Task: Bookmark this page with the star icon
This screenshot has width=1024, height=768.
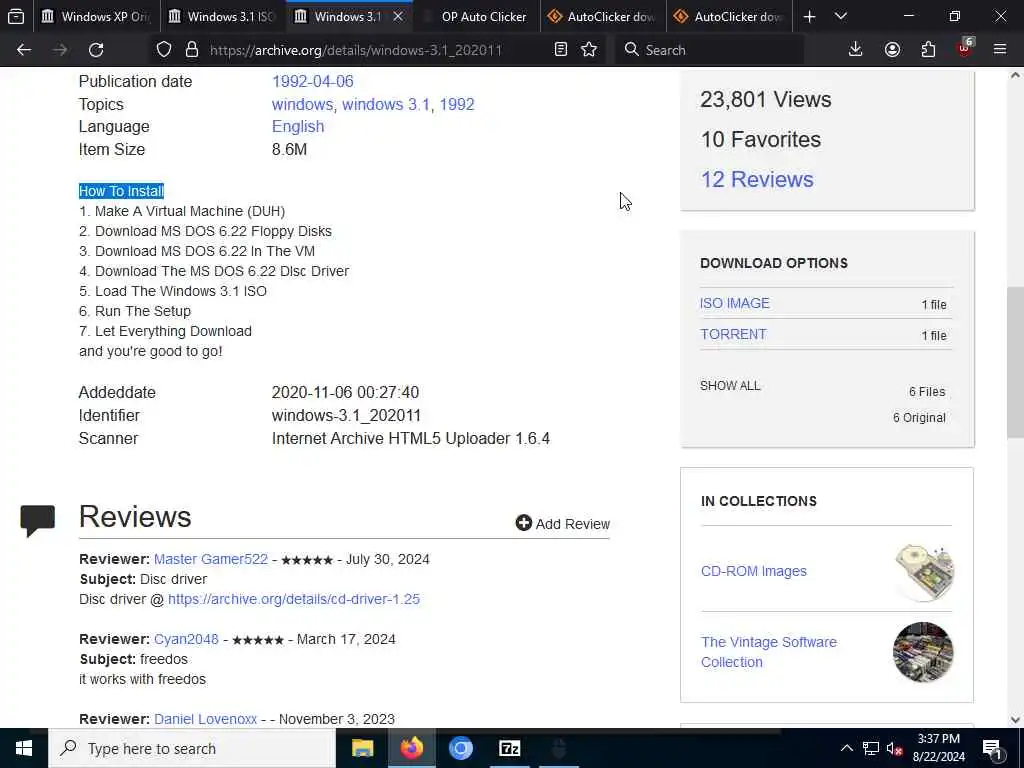Action: (x=589, y=50)
